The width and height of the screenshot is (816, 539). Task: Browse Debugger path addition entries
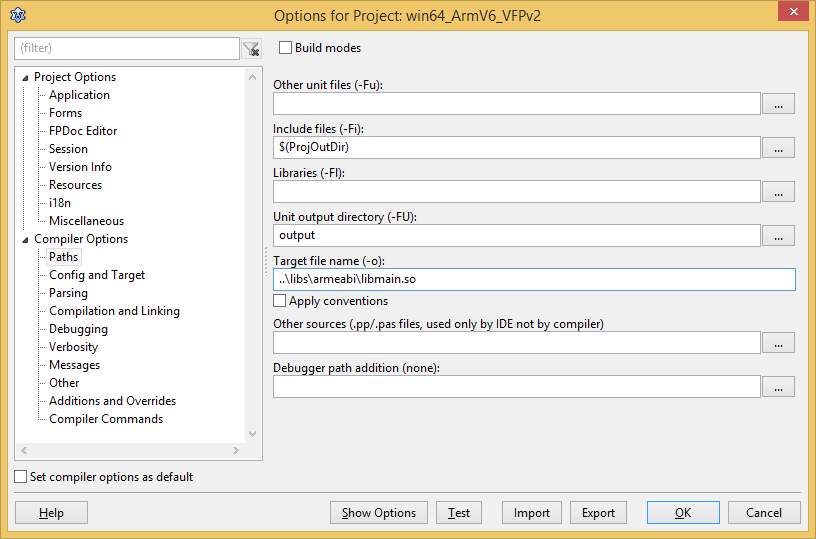[x=778, y=386]
